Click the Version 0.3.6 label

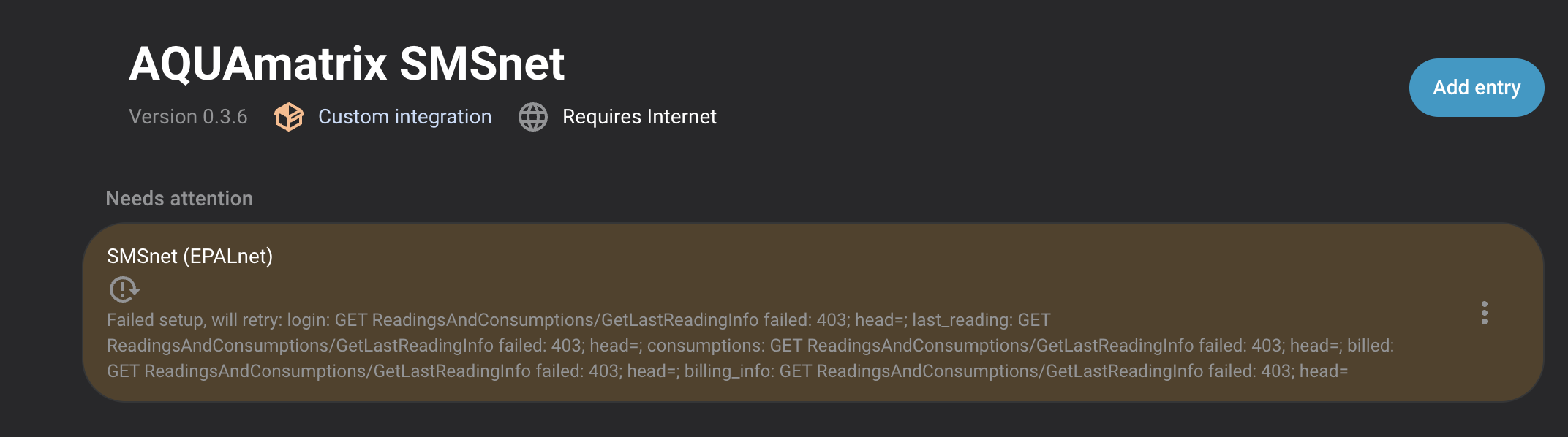188,117
